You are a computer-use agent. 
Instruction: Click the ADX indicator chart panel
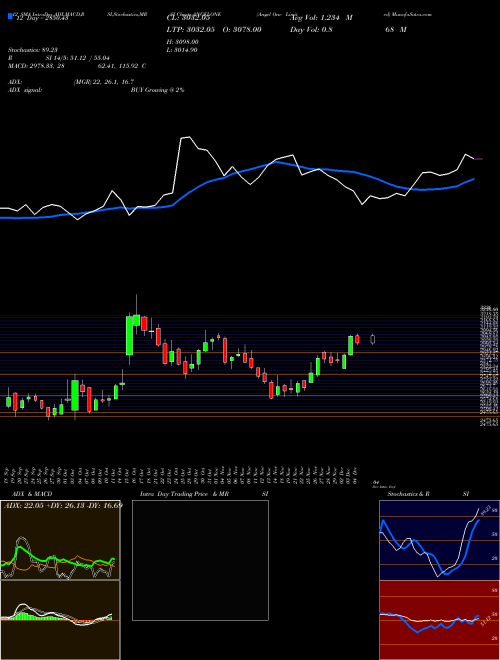60,540
